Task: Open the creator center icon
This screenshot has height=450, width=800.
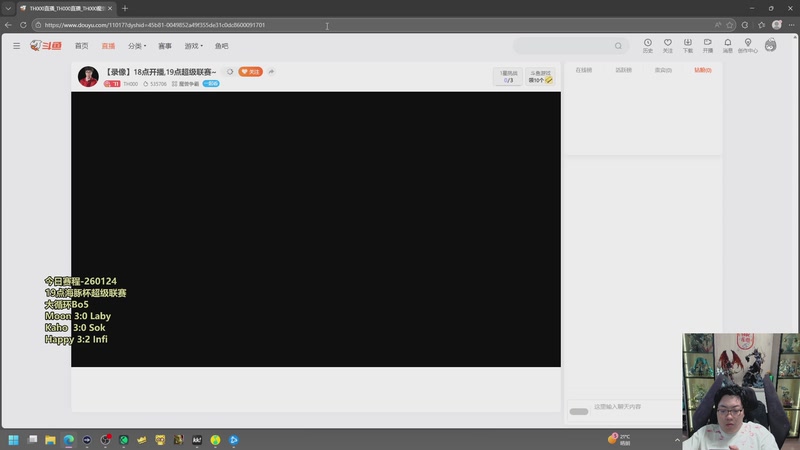Action: [x=747, y=45]
